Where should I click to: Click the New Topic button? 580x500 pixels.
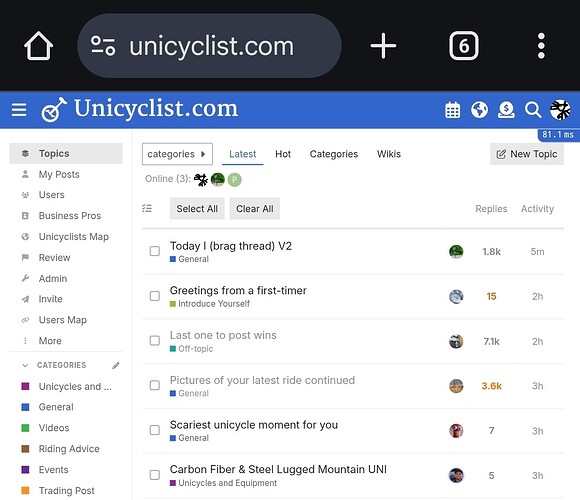pos(527,154)
